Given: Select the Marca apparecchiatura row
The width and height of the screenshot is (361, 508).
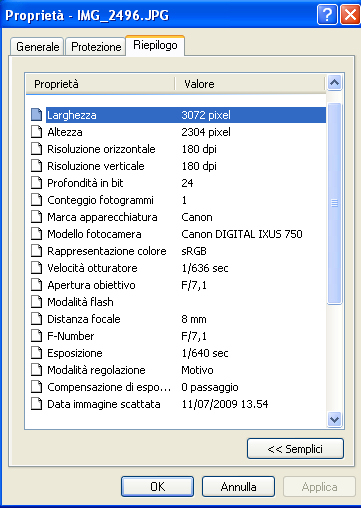Looking at the screenshot, I should pos(178,217).
